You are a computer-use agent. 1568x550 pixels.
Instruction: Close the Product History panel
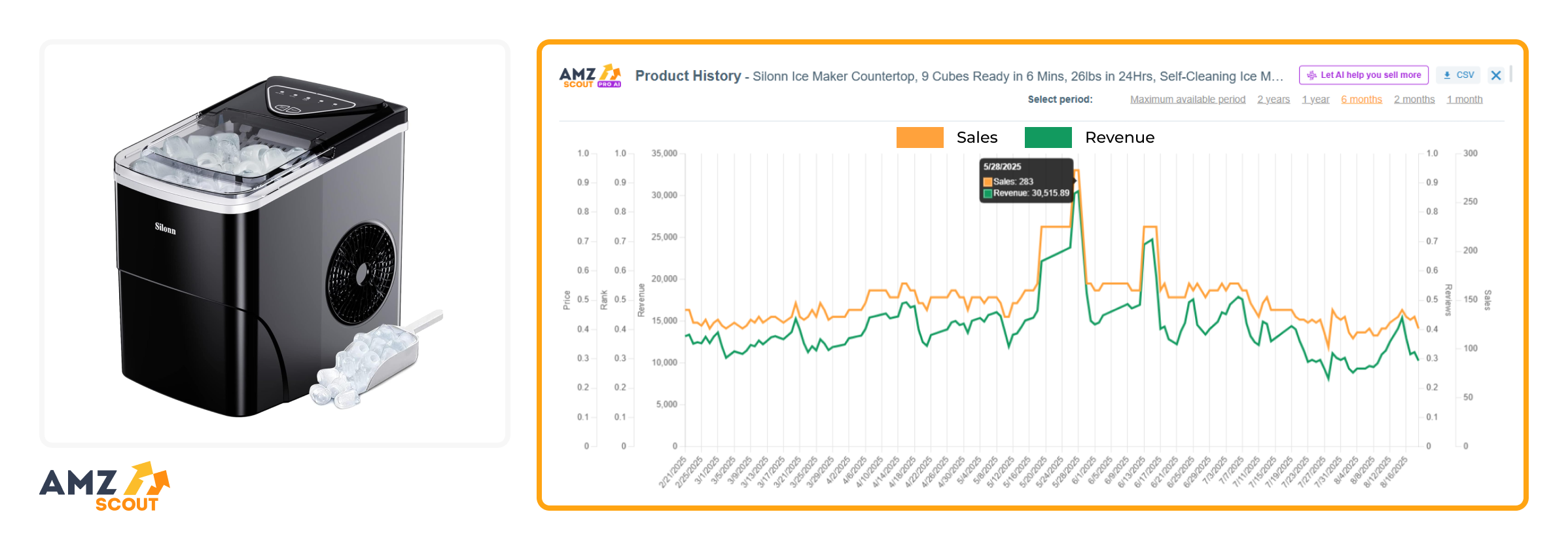[1496, 75]
